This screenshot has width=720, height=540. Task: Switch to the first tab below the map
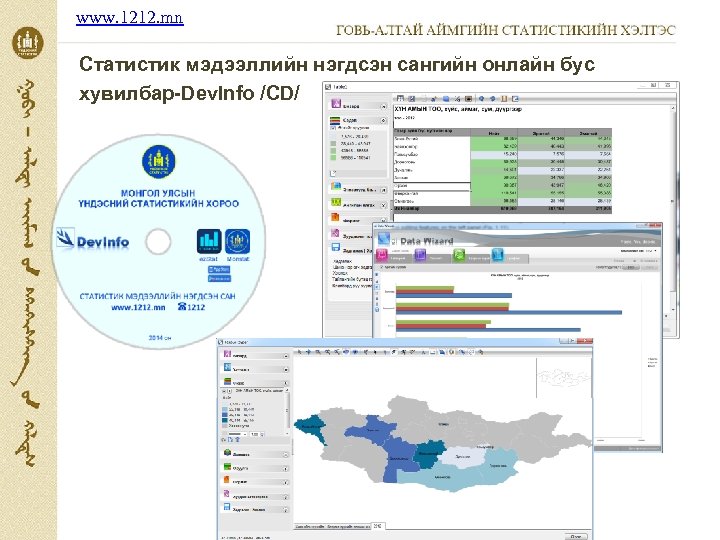[x=310, y=526]
